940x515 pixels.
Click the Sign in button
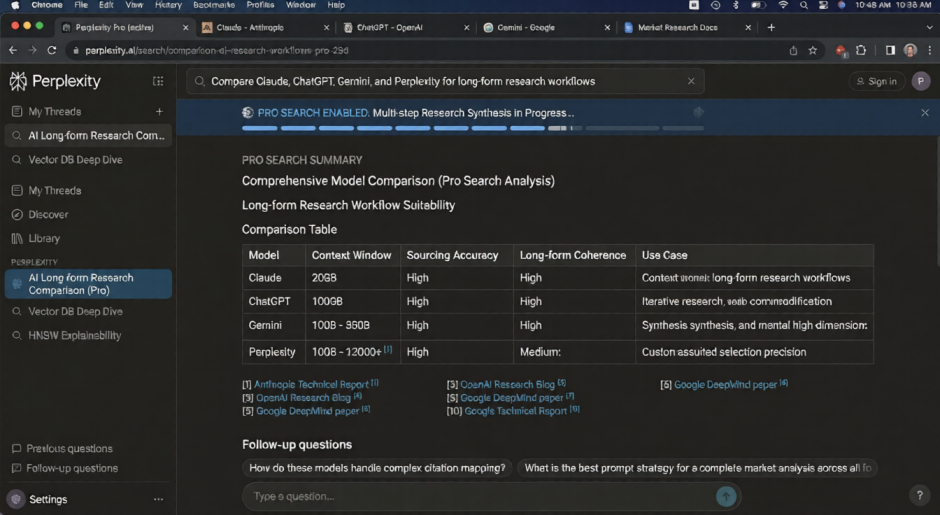(876, 81)
